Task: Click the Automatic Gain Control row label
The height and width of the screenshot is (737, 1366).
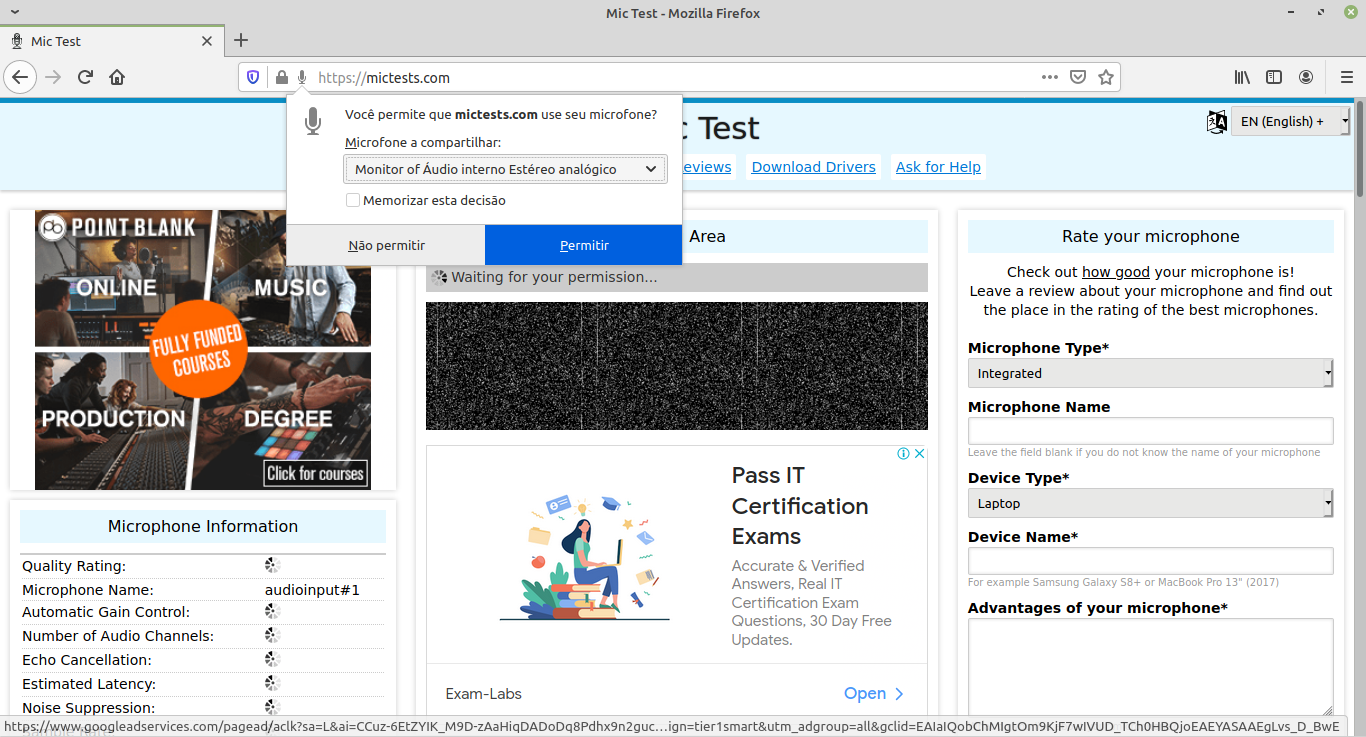Action: coord(106,612)
